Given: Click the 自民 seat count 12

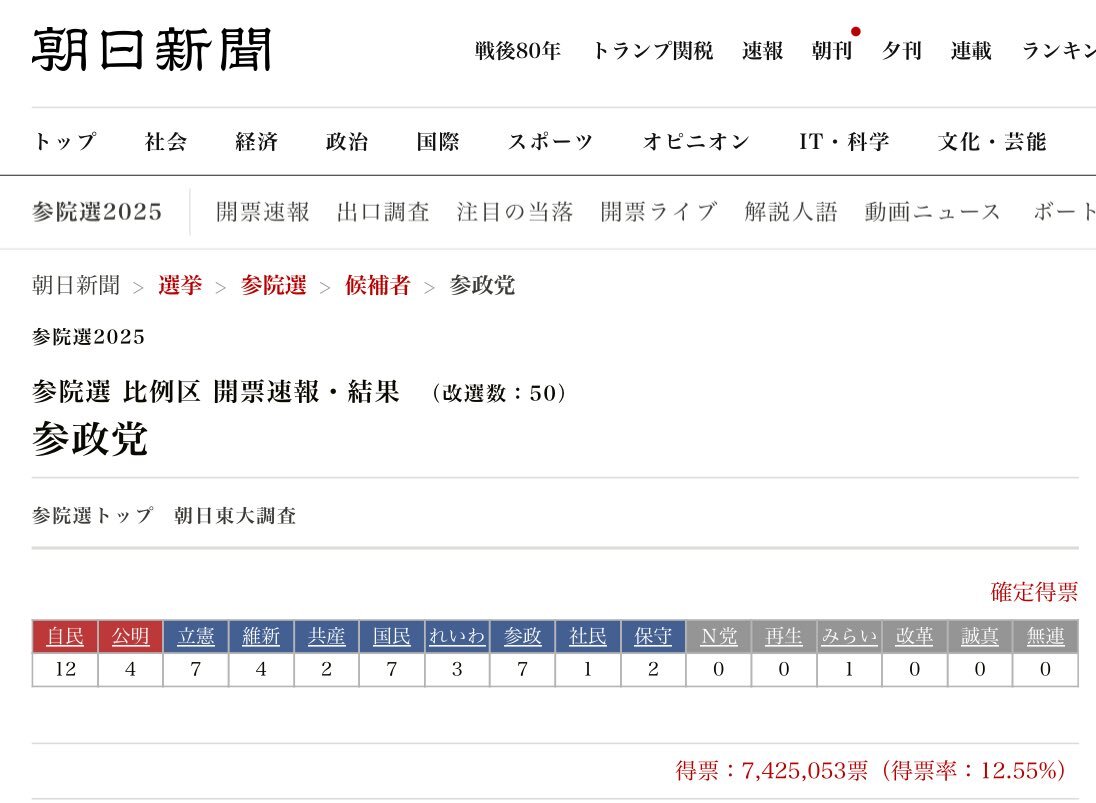Looking at the screenshot, I should (x=65, y=670).
